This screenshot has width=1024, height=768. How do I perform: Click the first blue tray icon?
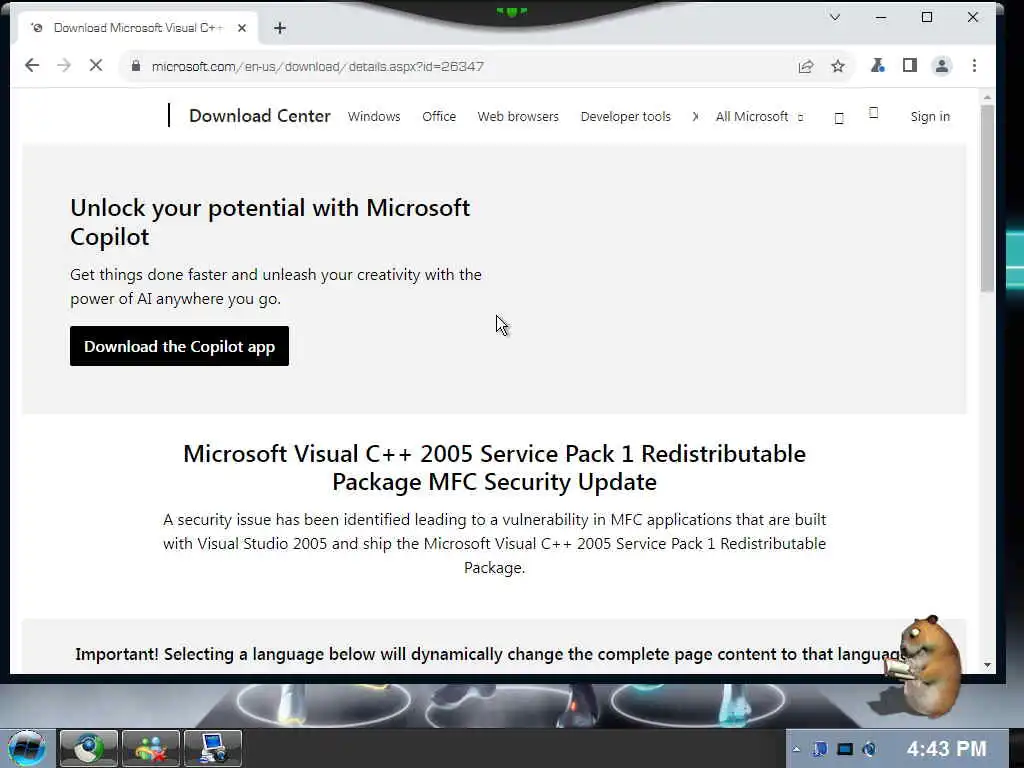click(x=820, y=749)
